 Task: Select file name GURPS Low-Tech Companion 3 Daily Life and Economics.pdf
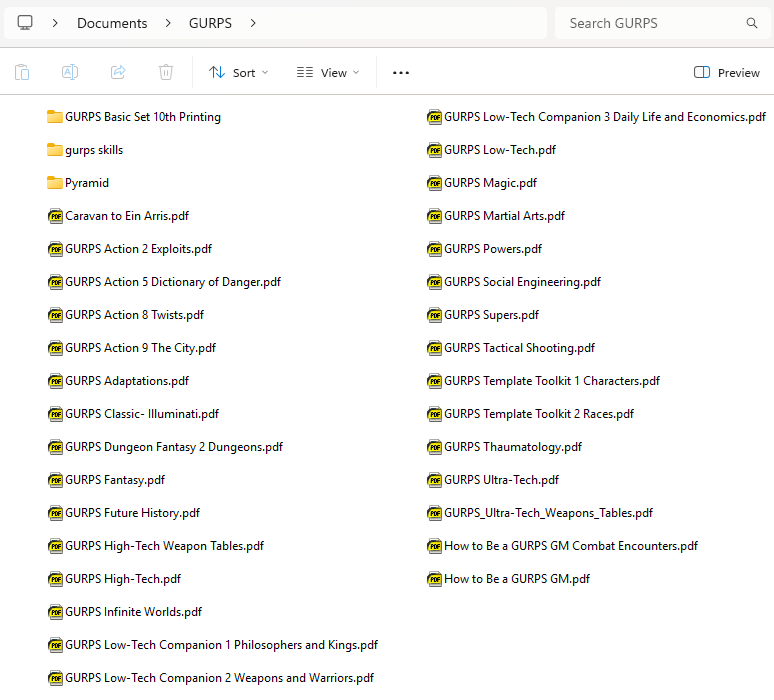(605, 117)
